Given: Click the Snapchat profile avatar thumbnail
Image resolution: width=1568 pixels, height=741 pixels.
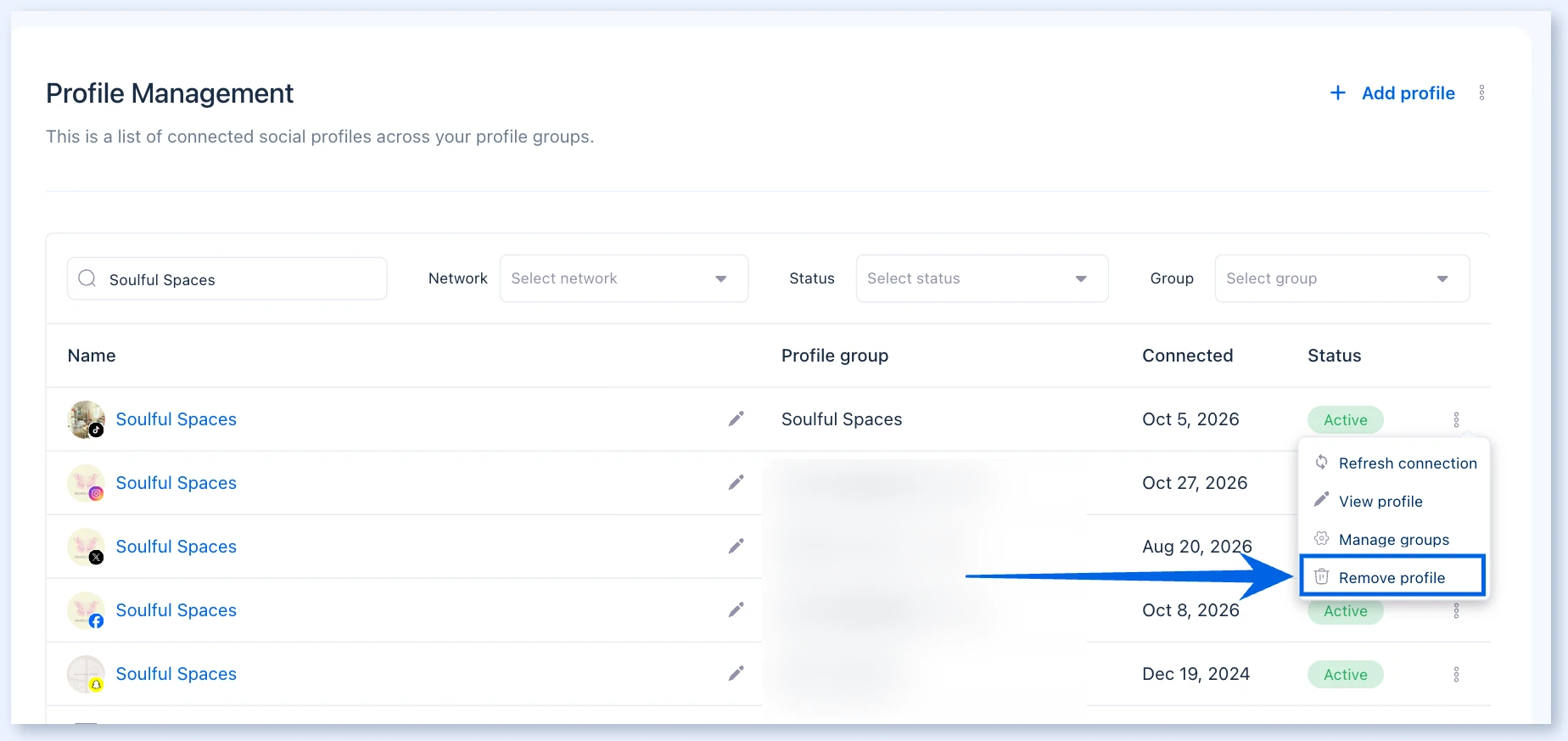Looking at the screenshot, I should pos(86,674).
